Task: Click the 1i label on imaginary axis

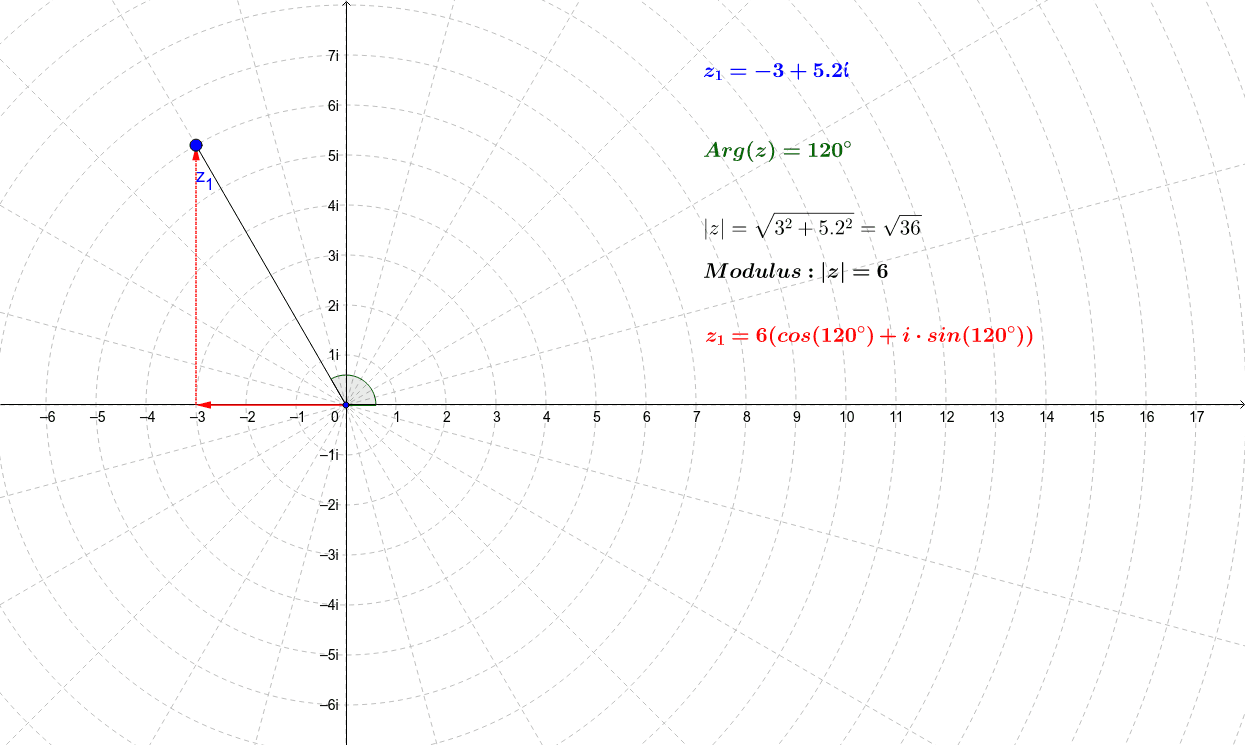Action: [x=333, y=355]
